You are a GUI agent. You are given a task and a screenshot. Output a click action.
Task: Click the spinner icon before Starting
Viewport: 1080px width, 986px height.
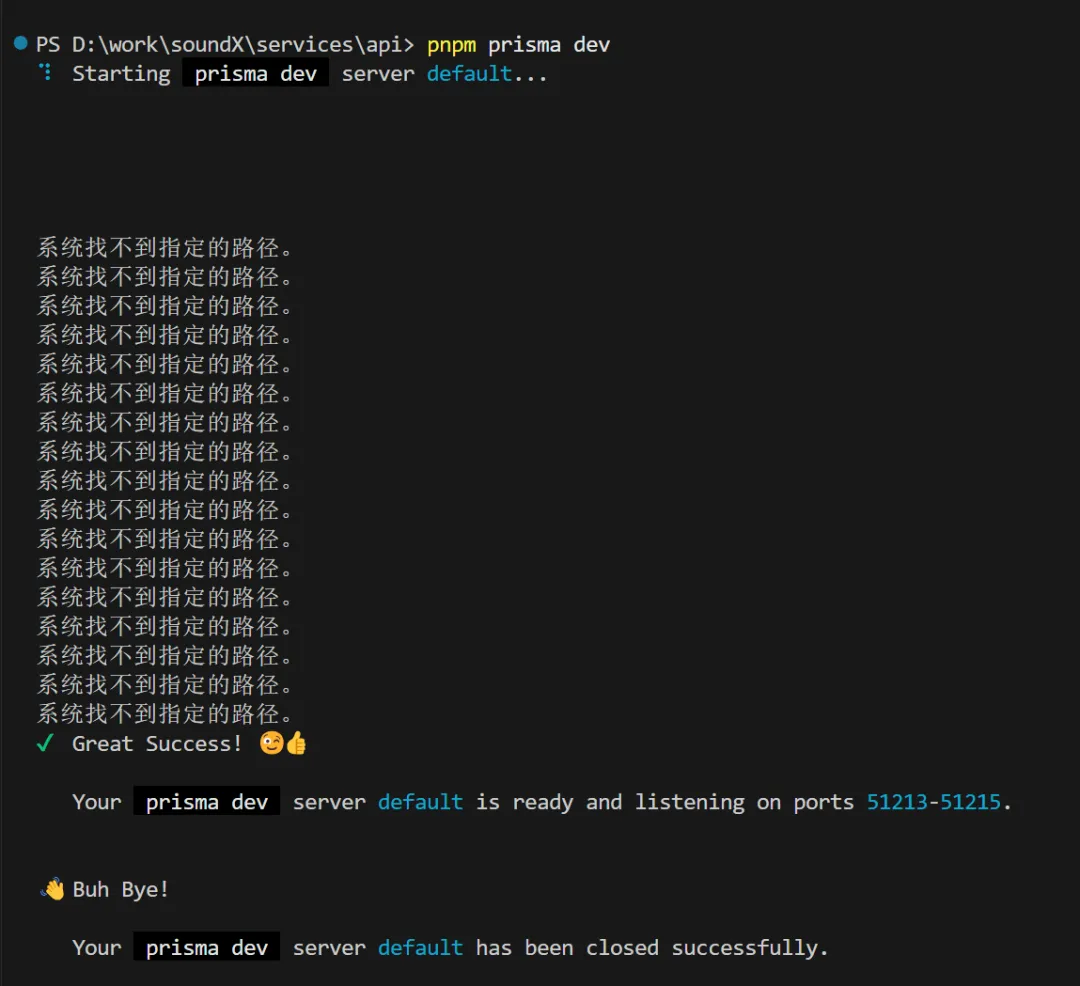tap(45, 72)
